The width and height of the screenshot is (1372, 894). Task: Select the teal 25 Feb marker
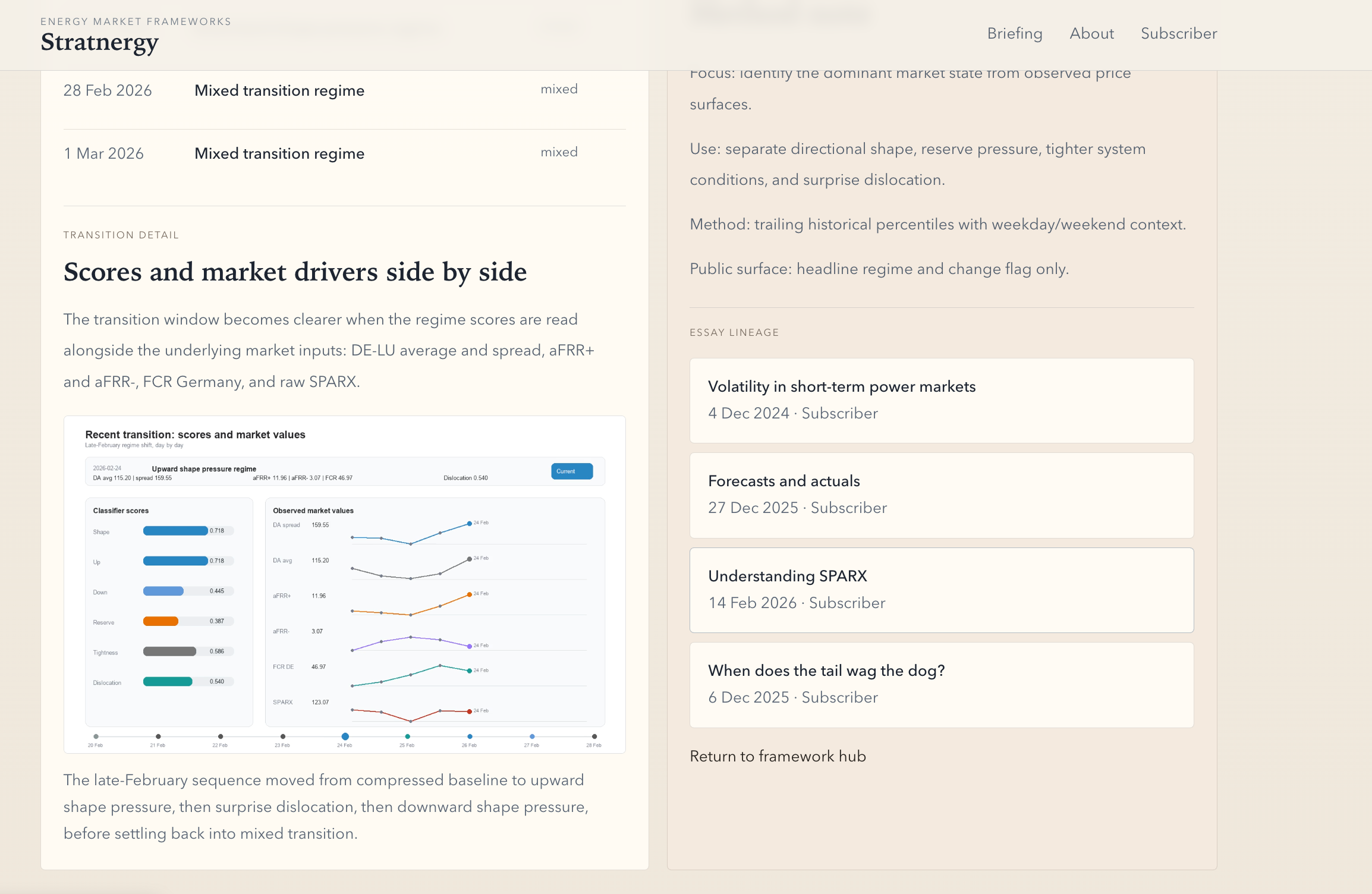point(407,736)
